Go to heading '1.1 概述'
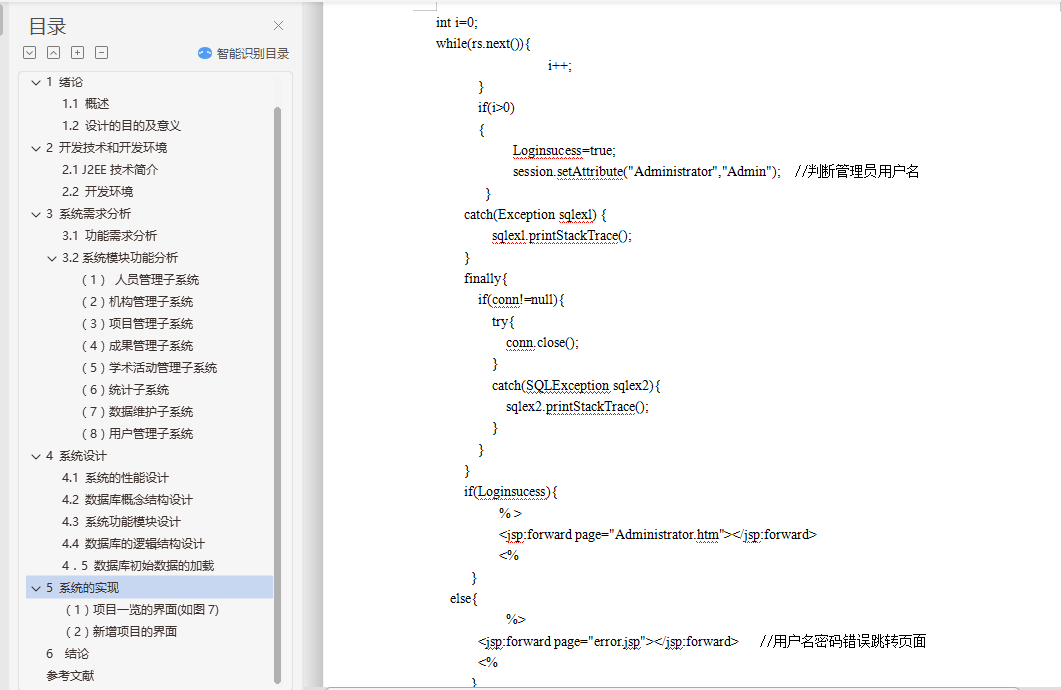The height and width of the screenshot is (690, 1061). (85, 104)
